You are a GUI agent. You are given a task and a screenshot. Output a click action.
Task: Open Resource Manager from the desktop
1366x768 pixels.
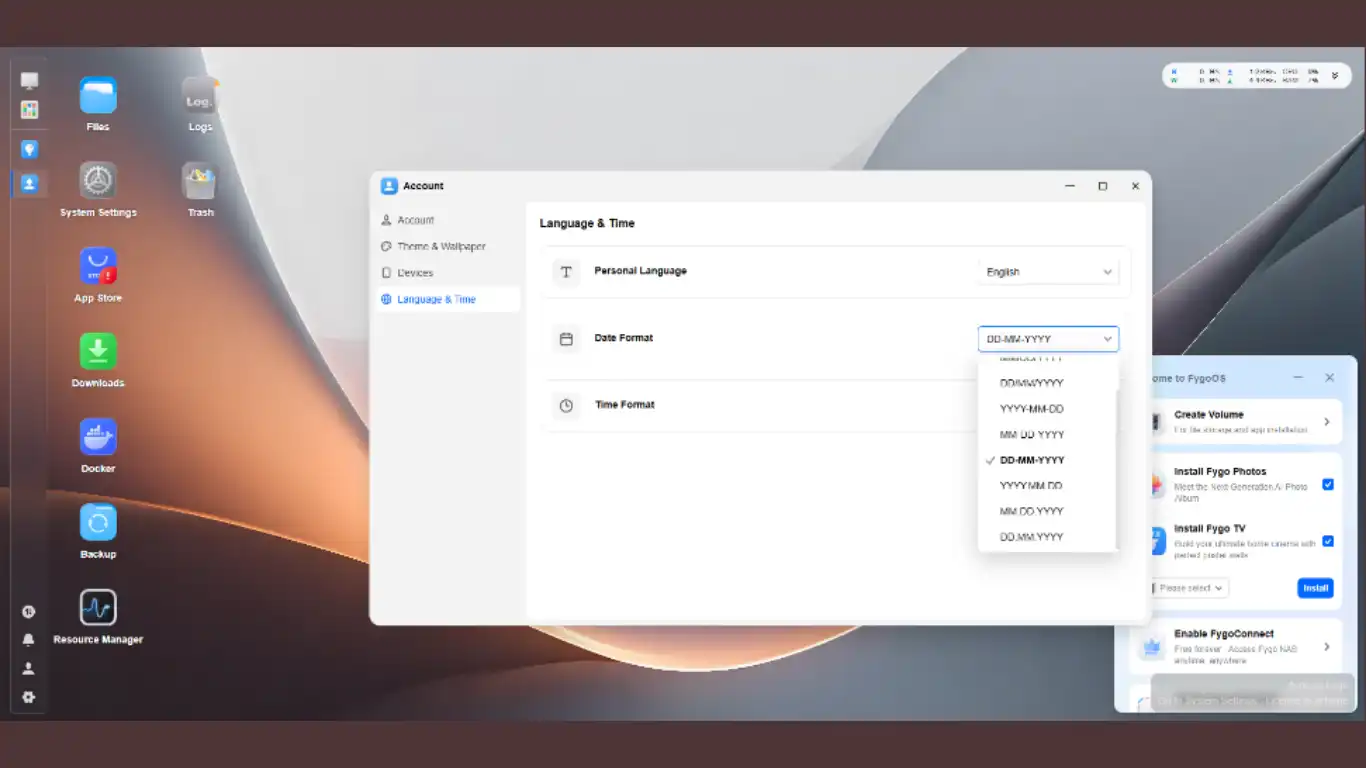coord(98,608)
